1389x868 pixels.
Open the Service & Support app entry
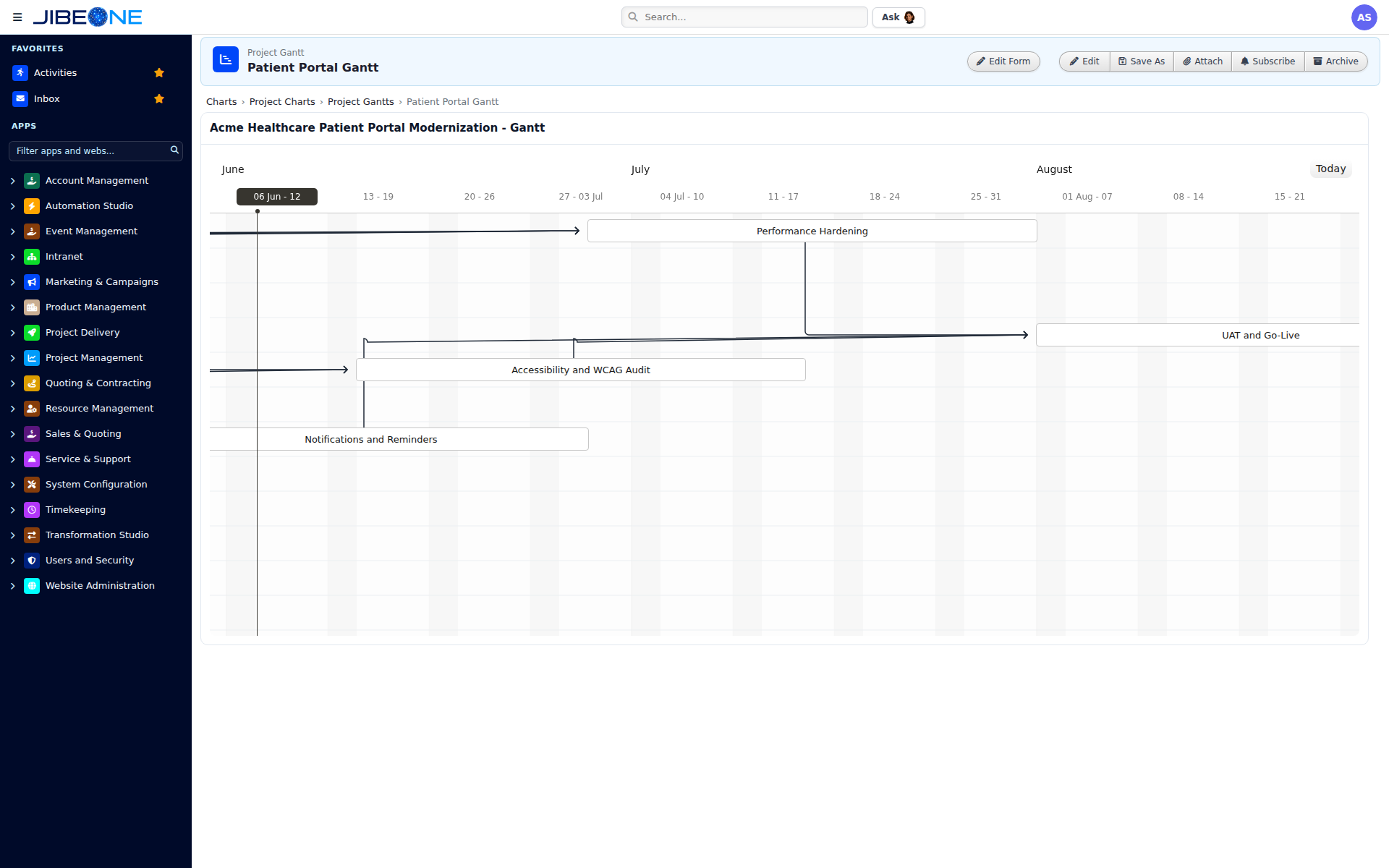point(88,459)
